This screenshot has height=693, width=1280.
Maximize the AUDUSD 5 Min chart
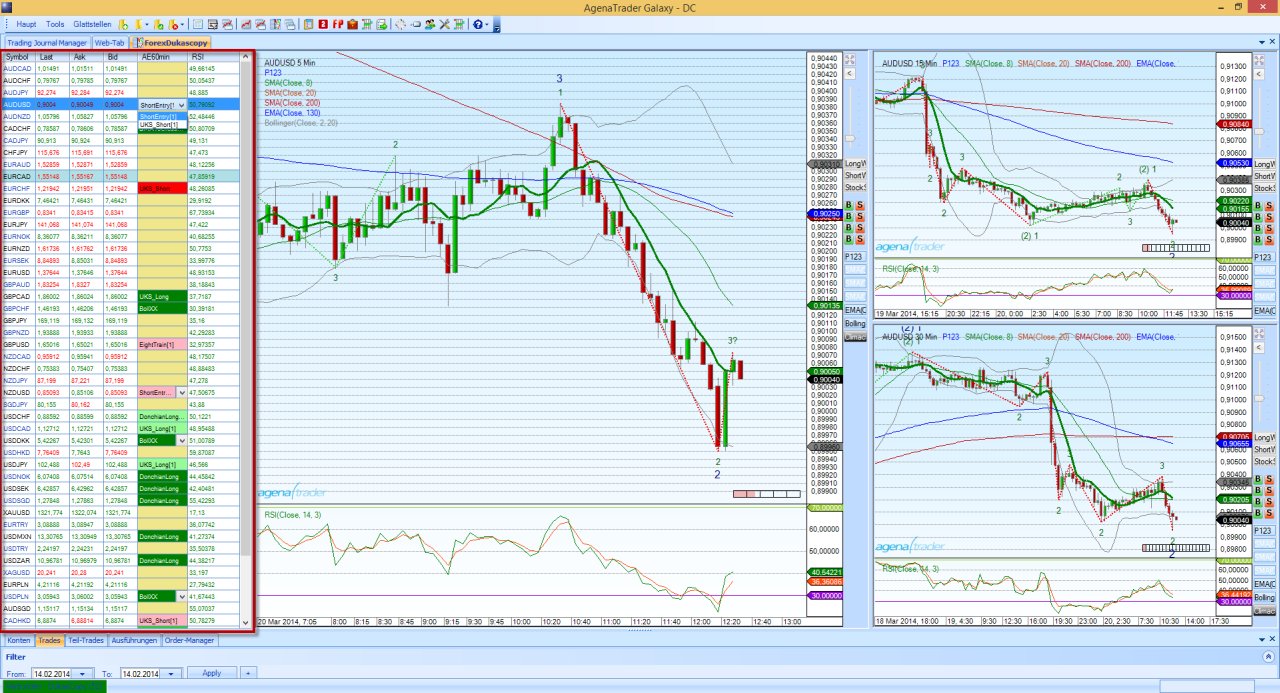click(851, 60)
